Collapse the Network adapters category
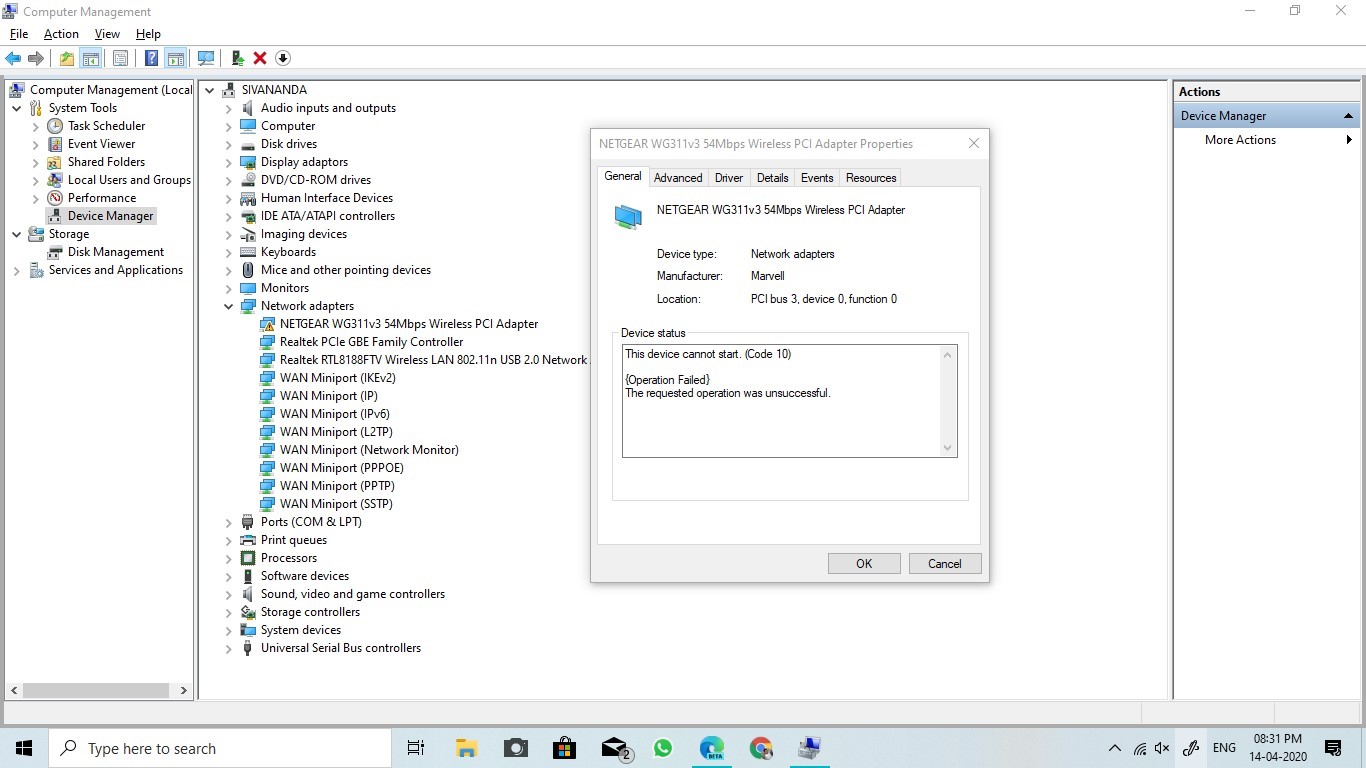Image resolution: width=1366 pixels, height=768 pixels. [x=229, y=306]
